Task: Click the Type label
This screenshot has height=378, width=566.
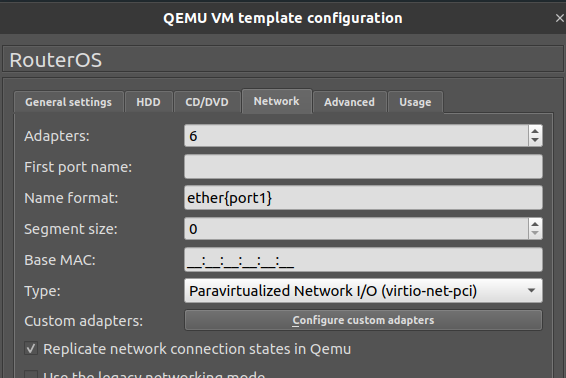Action: [x=42, y=291]
